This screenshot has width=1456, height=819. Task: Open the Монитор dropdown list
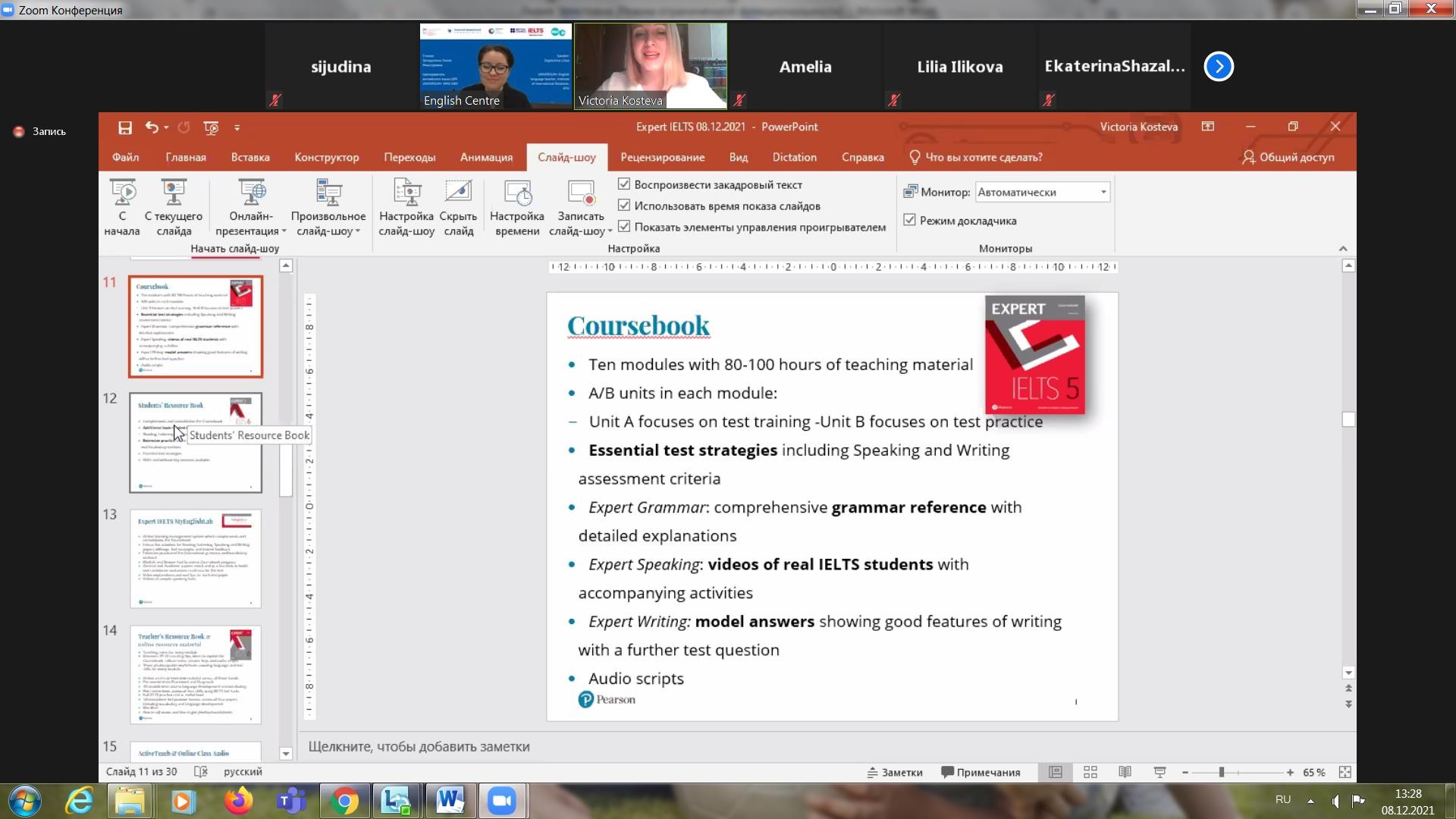(x=1103, y=193)
